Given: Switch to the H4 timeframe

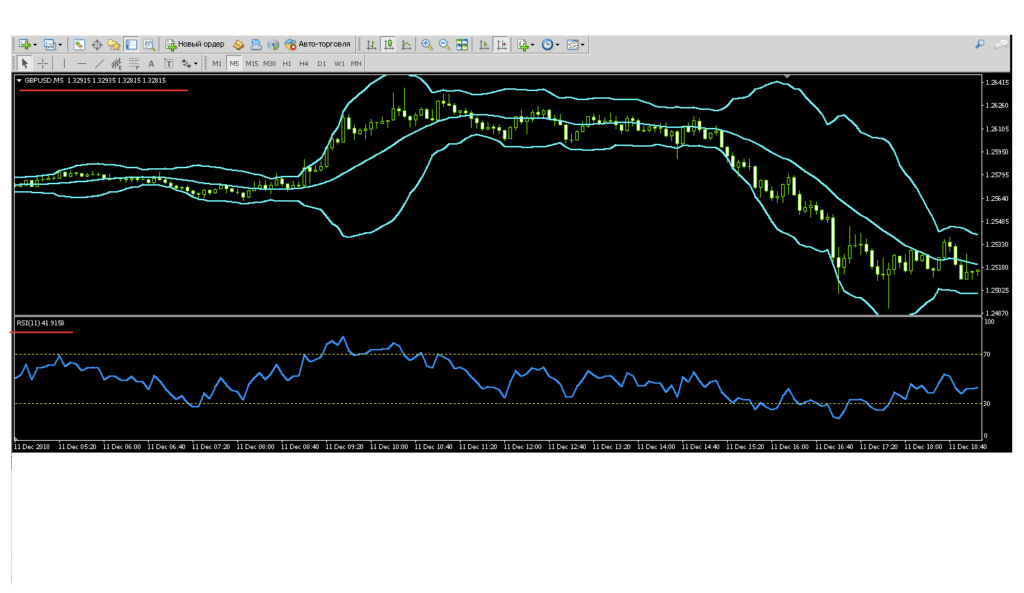Looking at the screenshot, I should (x=304, y=63).
